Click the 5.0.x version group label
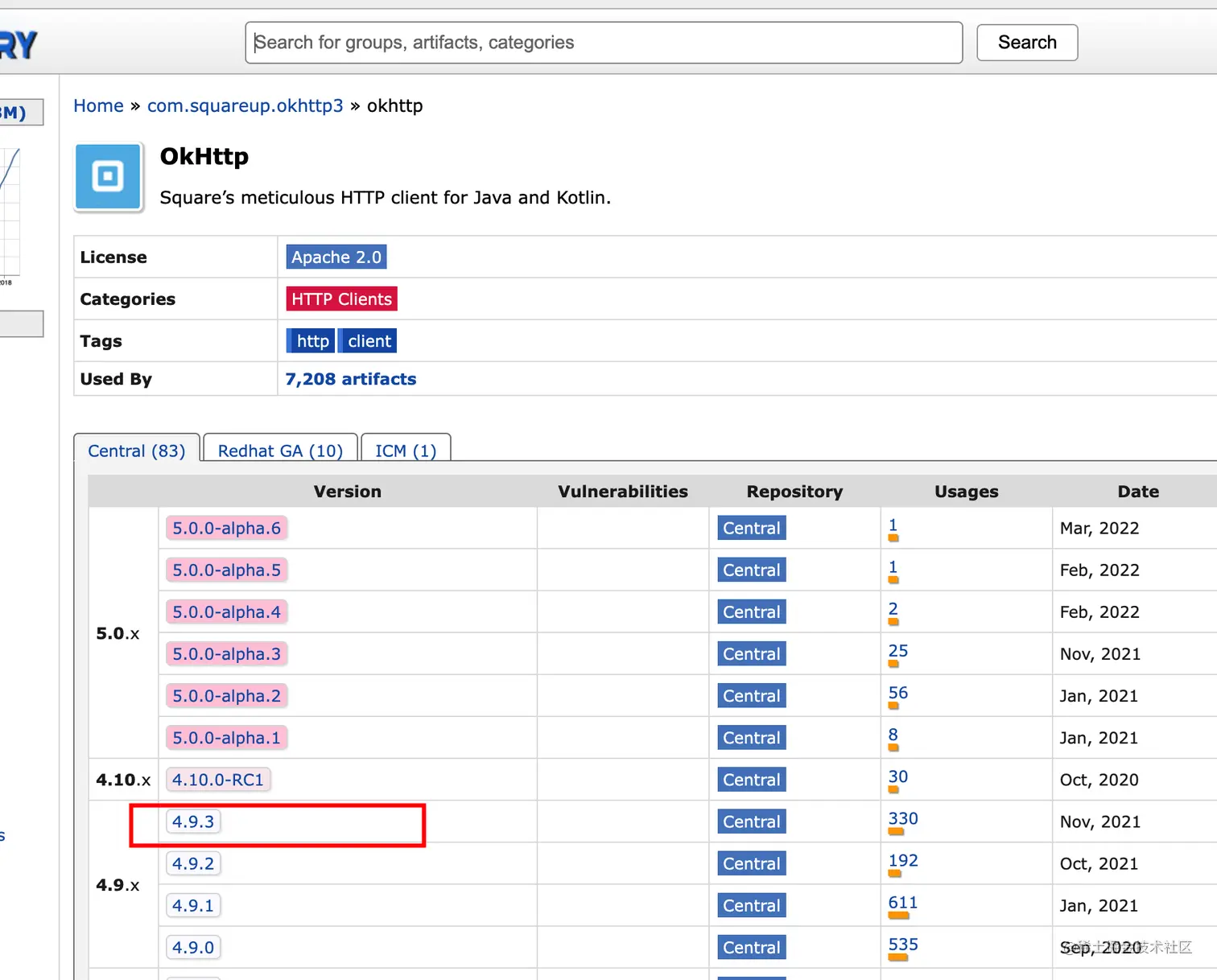Viewport: 1217px width, 980px height. pos(118,633)
